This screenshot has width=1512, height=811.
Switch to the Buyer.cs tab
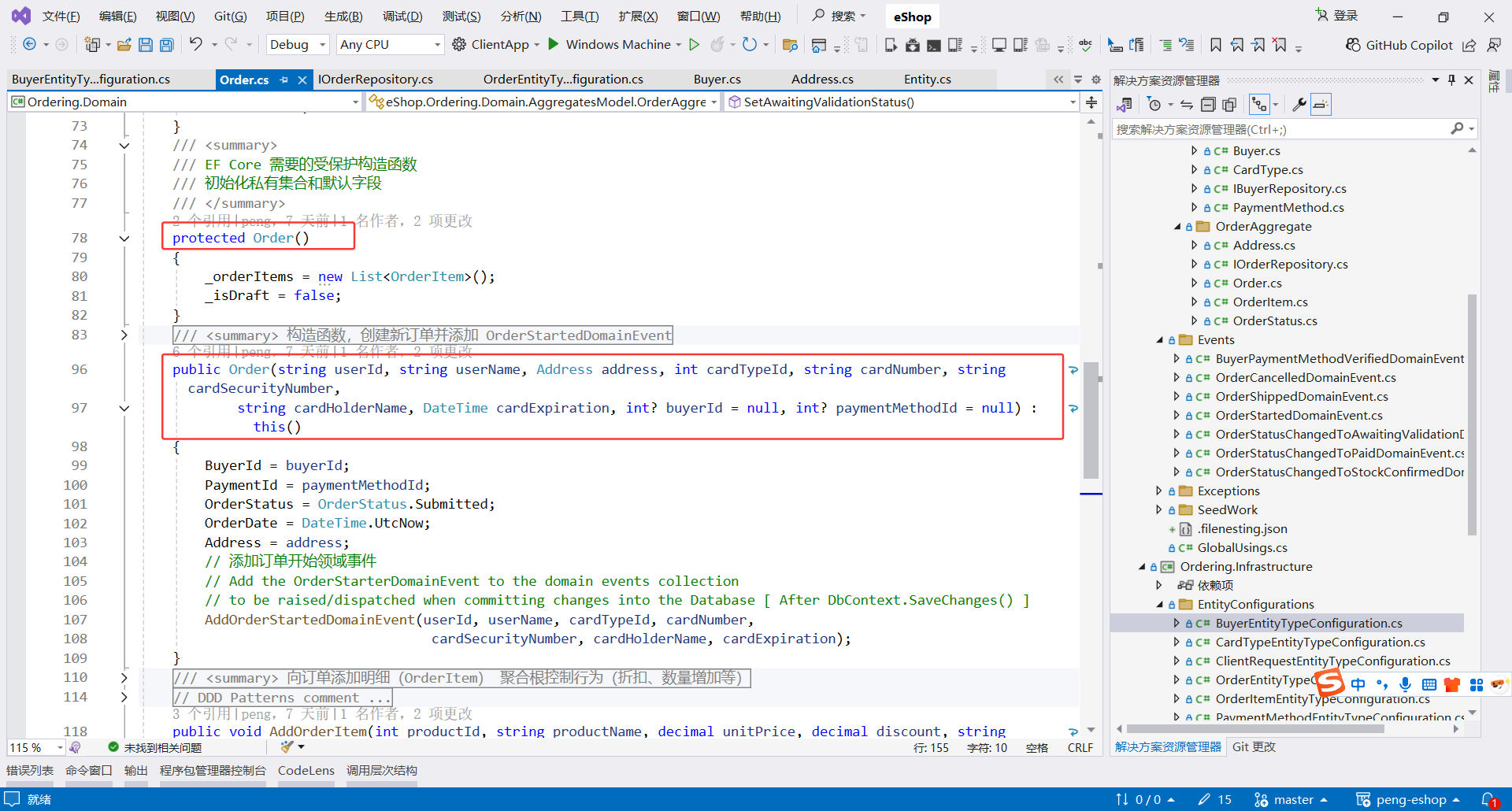pyautogui.click(x=717, y=80)
